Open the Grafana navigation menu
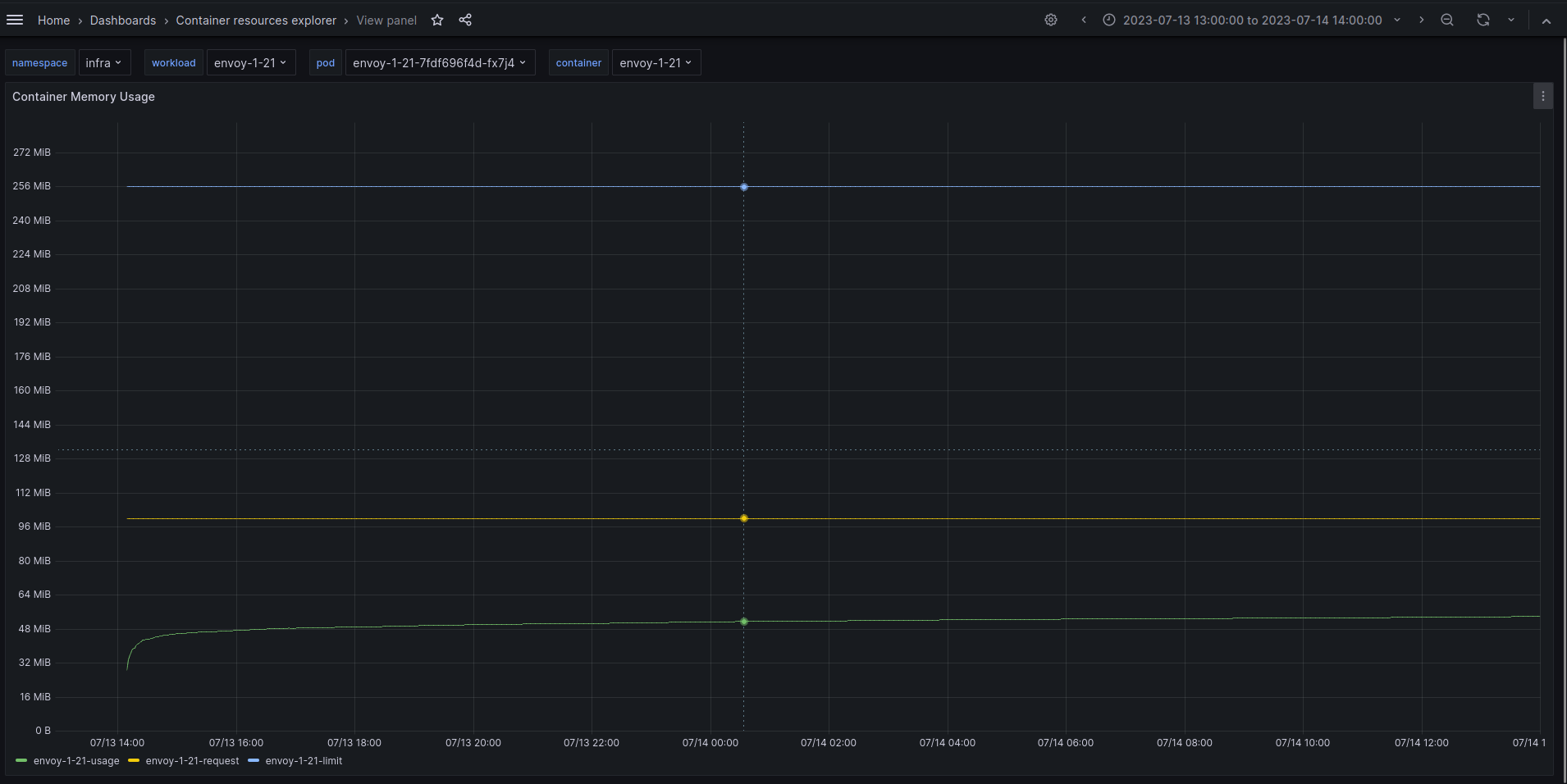Viewport: 1567px width, 784px height. (15, 20)
